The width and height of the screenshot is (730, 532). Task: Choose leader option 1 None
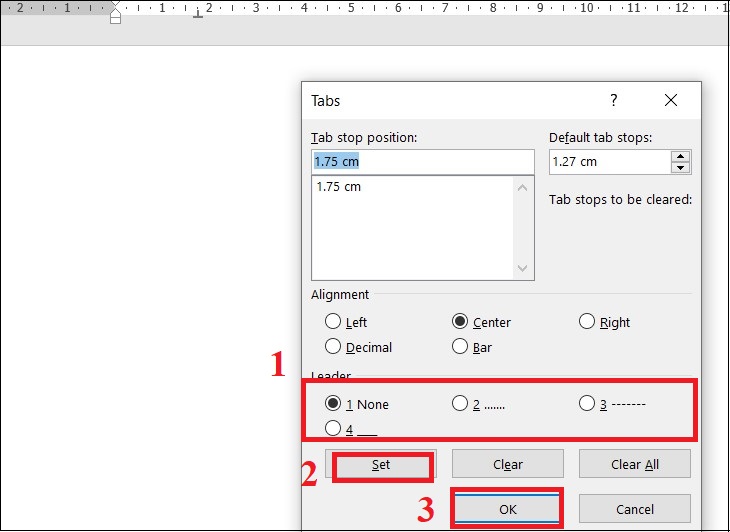pyautogui.click(x=332, y=404)
